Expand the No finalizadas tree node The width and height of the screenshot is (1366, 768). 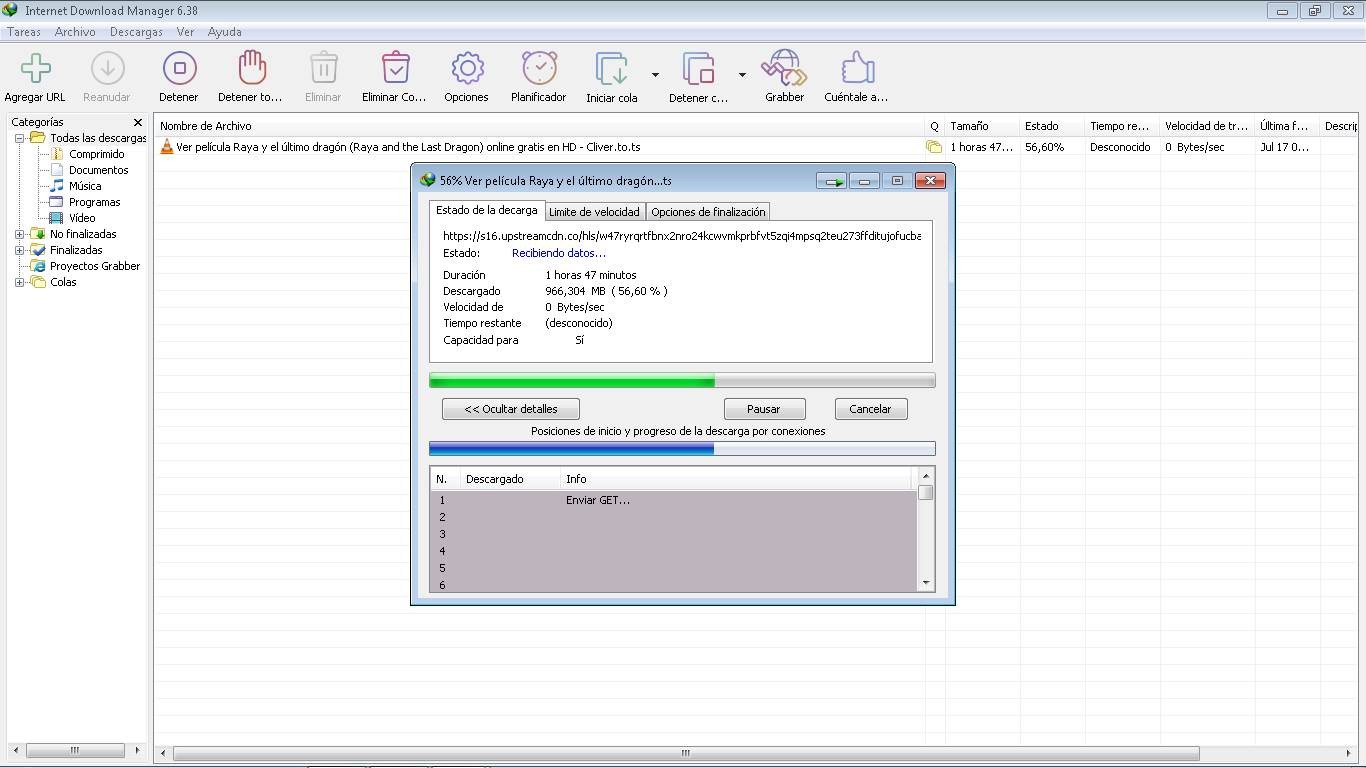[19, 234]
